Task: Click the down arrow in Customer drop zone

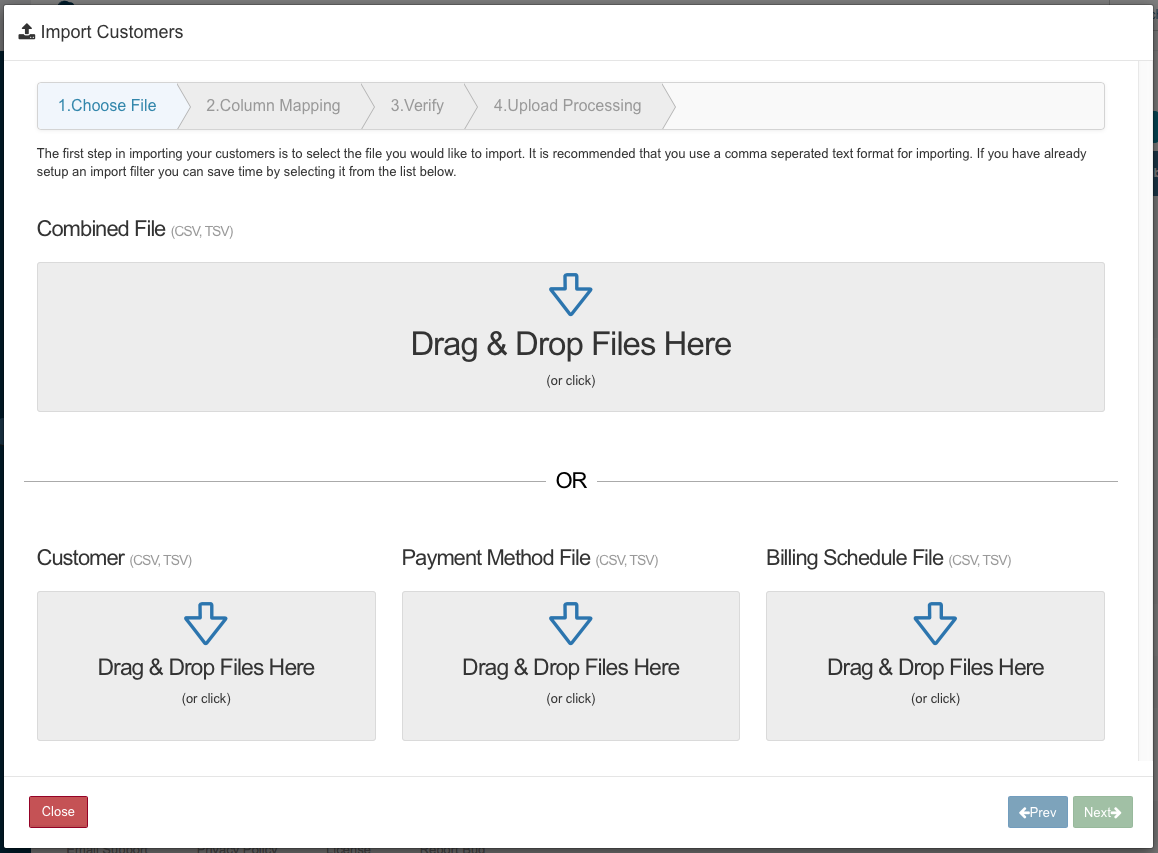Action: [206, 624]
